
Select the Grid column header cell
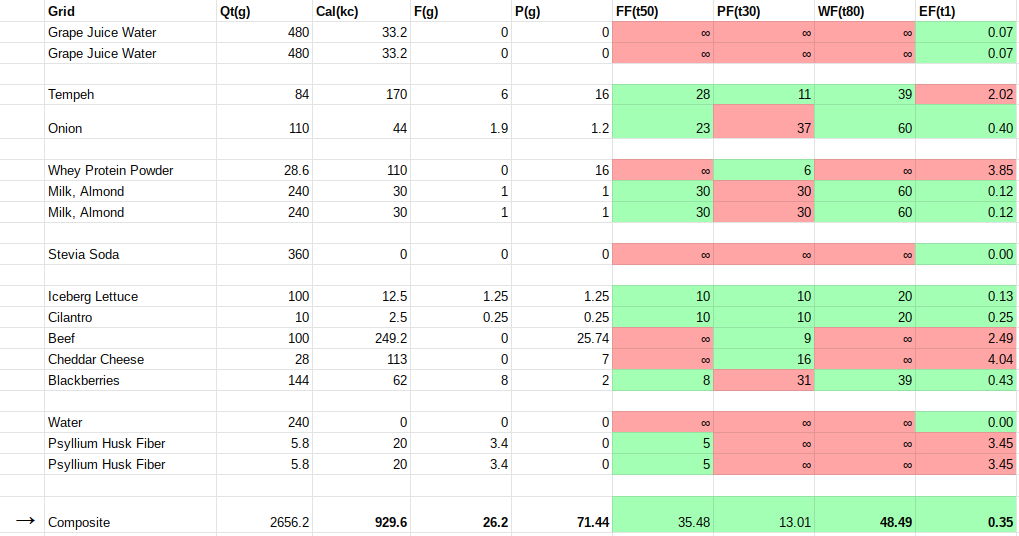[x=61, y=11]
